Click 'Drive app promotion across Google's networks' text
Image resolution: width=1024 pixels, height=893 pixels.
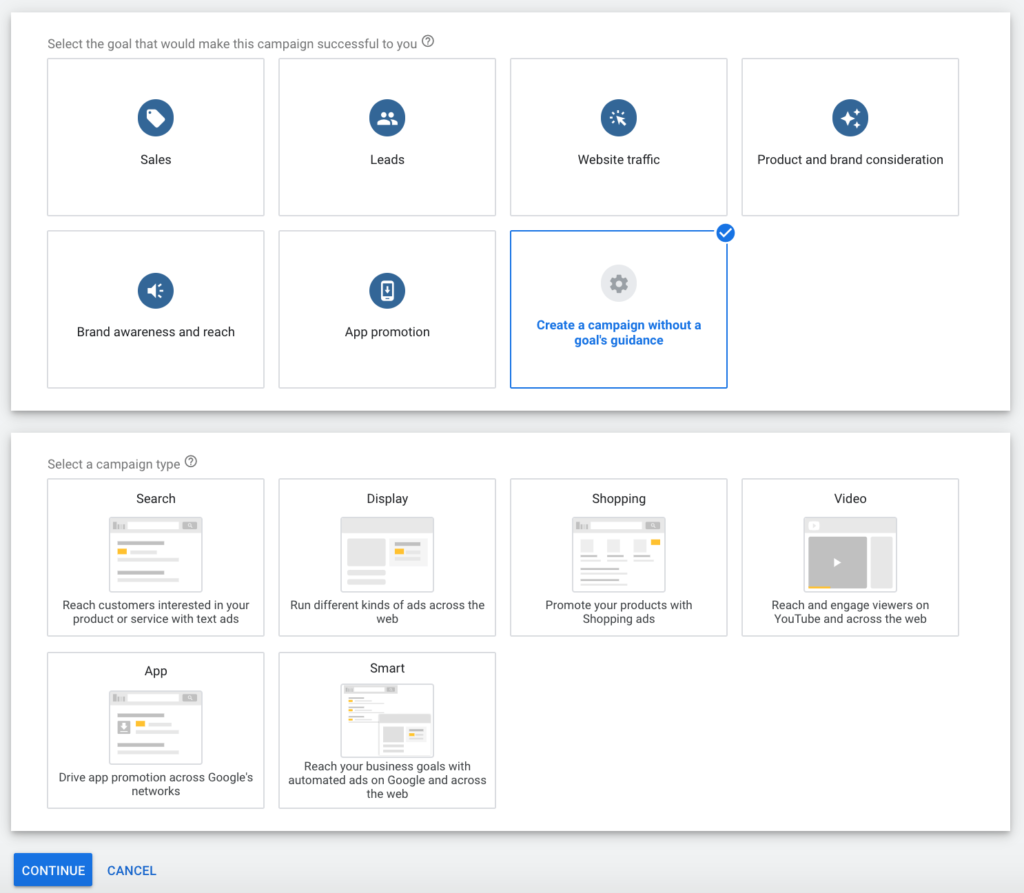click(x=155, y=784)
